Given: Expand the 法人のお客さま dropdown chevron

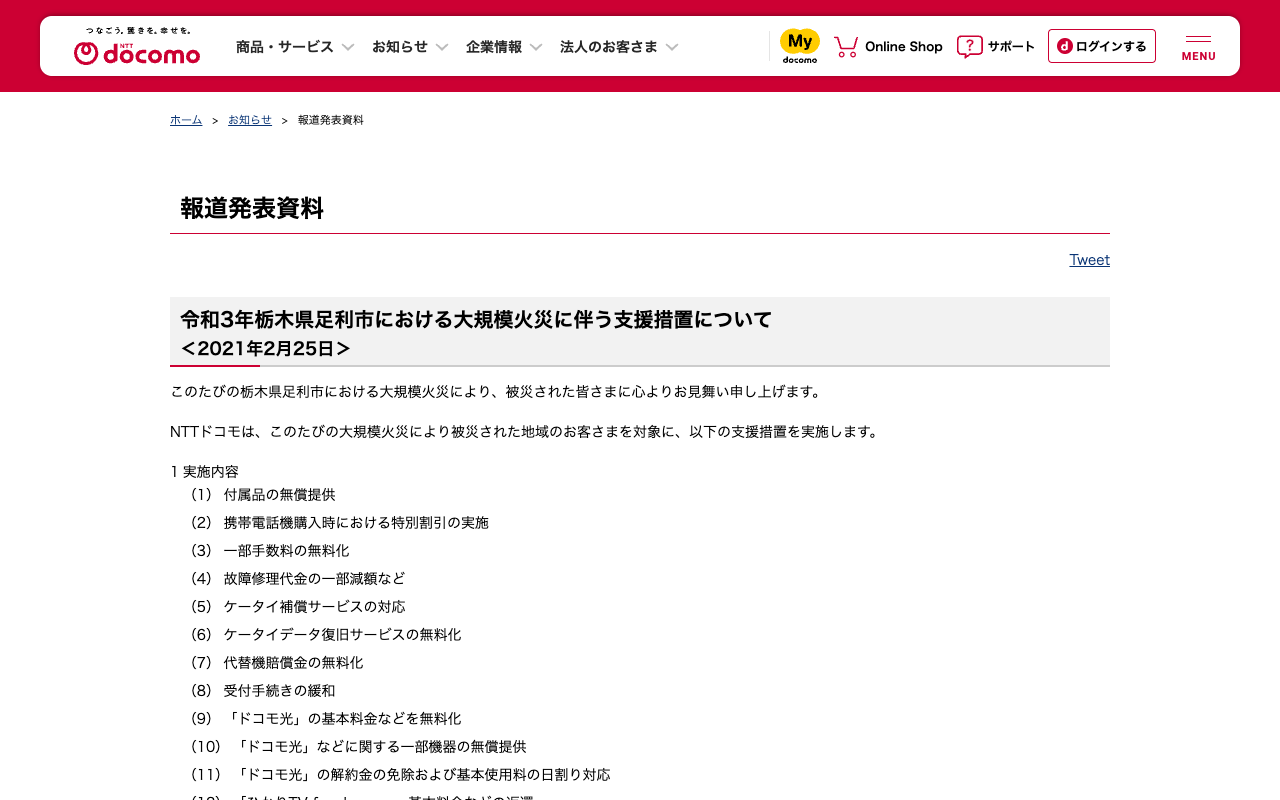Looking at the screenshot, I should coord(672,47).
